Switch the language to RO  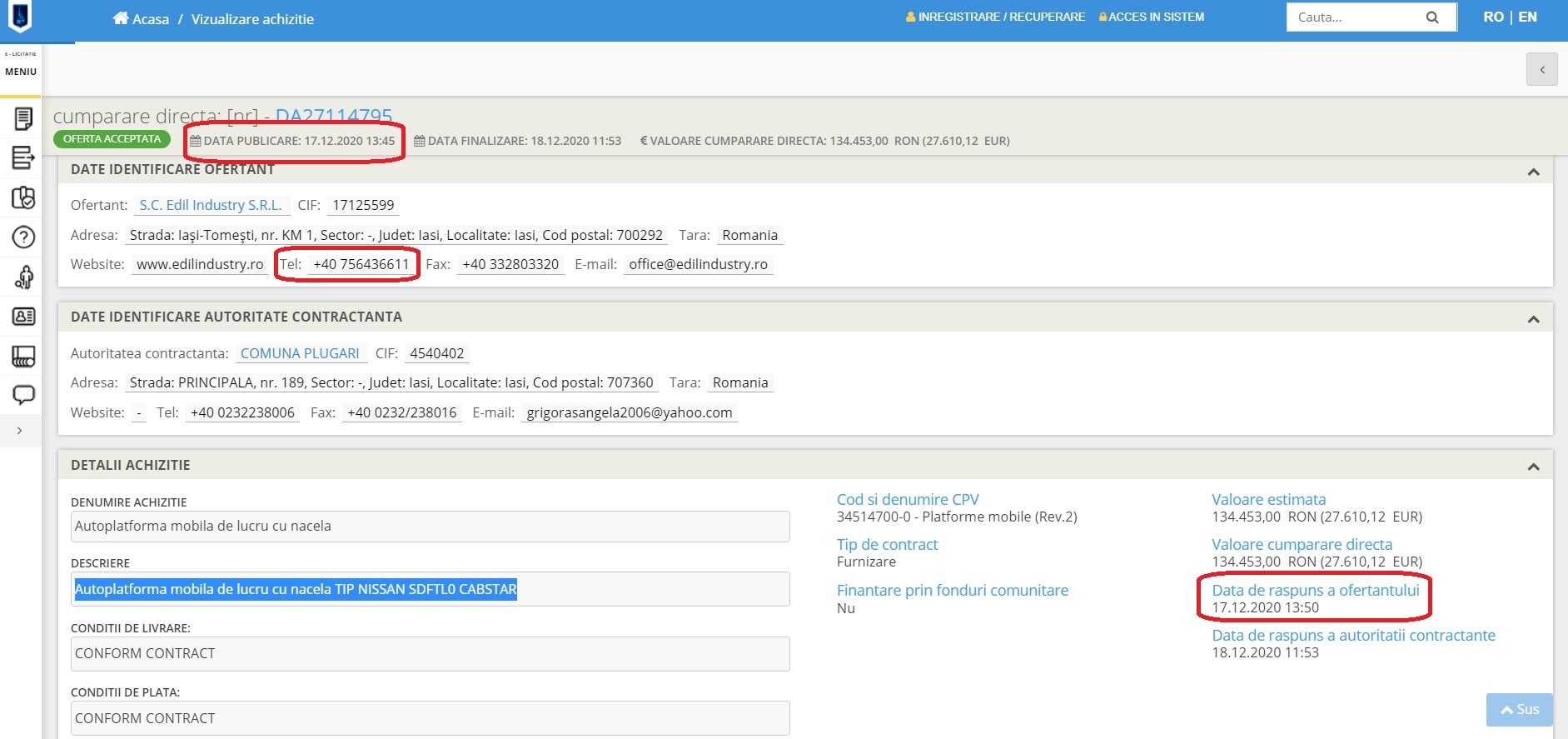[1493, 17]
